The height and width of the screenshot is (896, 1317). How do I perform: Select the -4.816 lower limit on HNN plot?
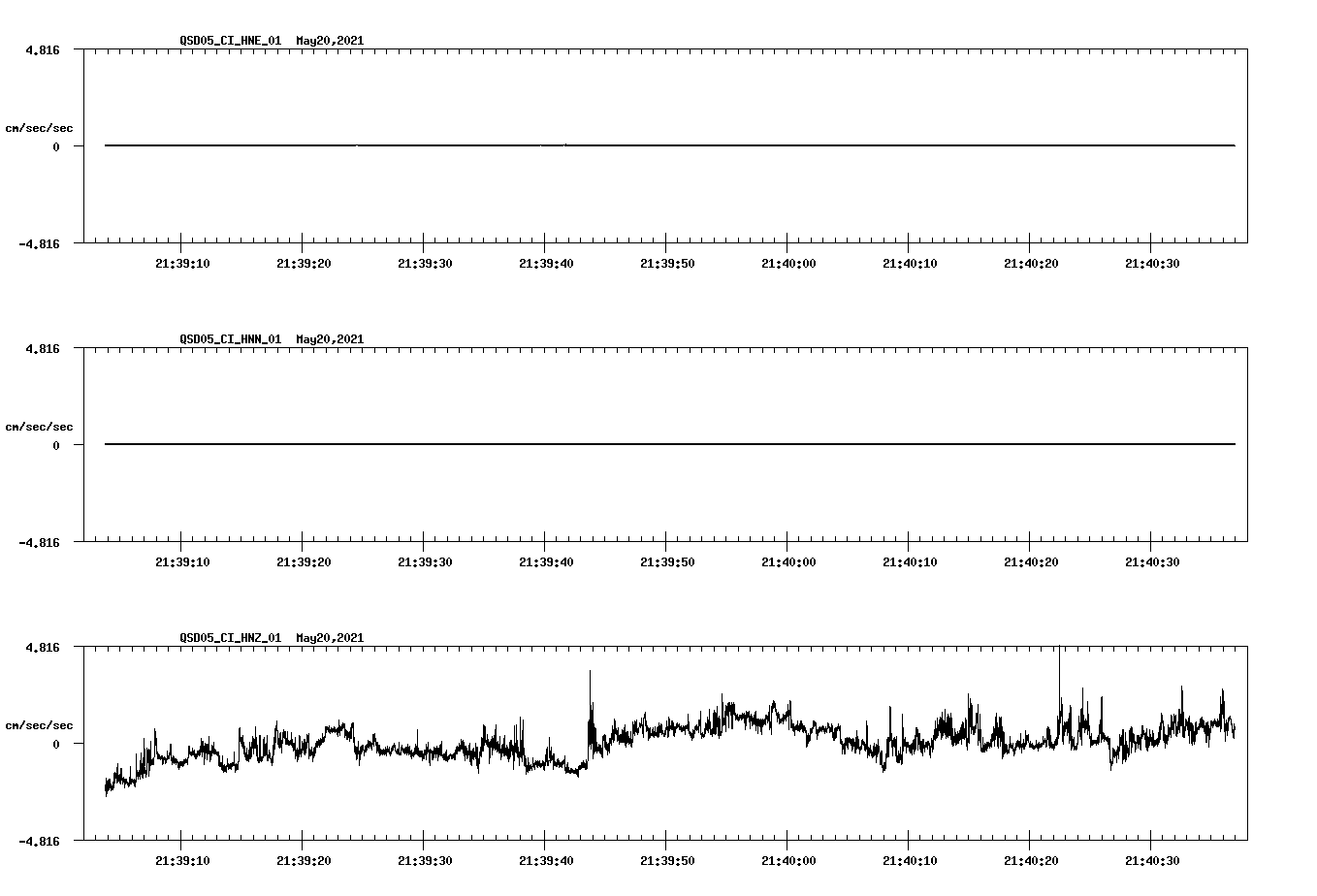[x=40, y=542]
